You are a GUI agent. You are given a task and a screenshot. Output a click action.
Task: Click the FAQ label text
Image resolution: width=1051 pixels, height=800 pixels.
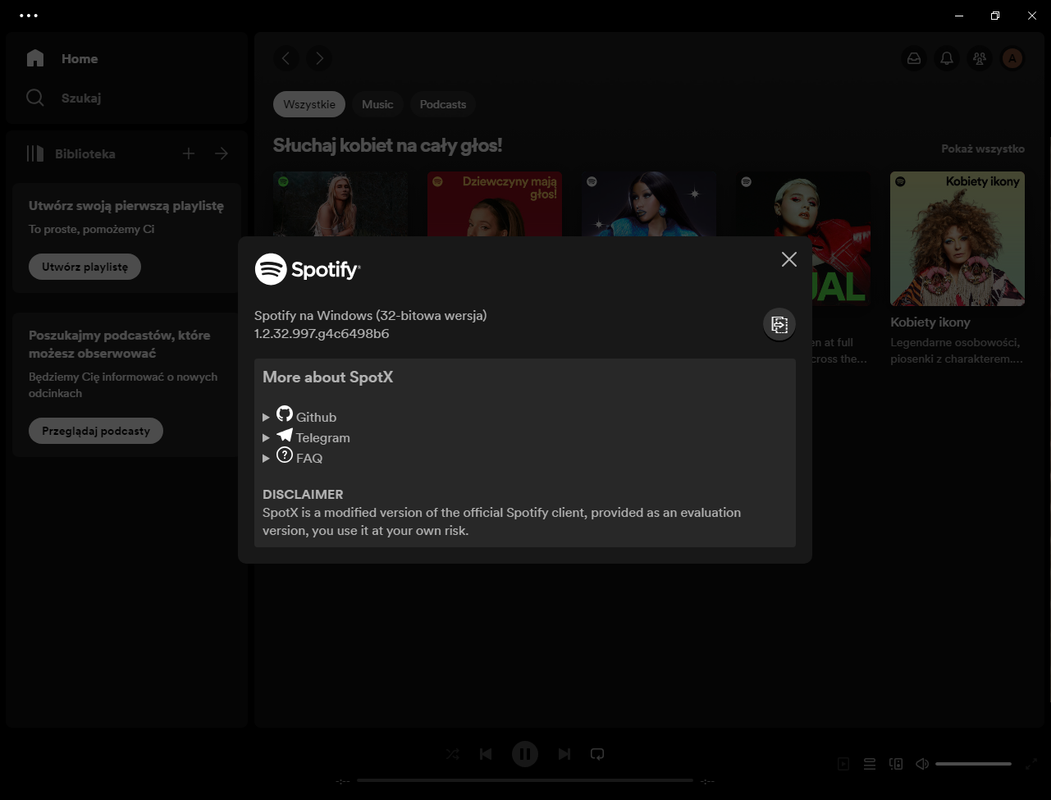coord(309,459)
